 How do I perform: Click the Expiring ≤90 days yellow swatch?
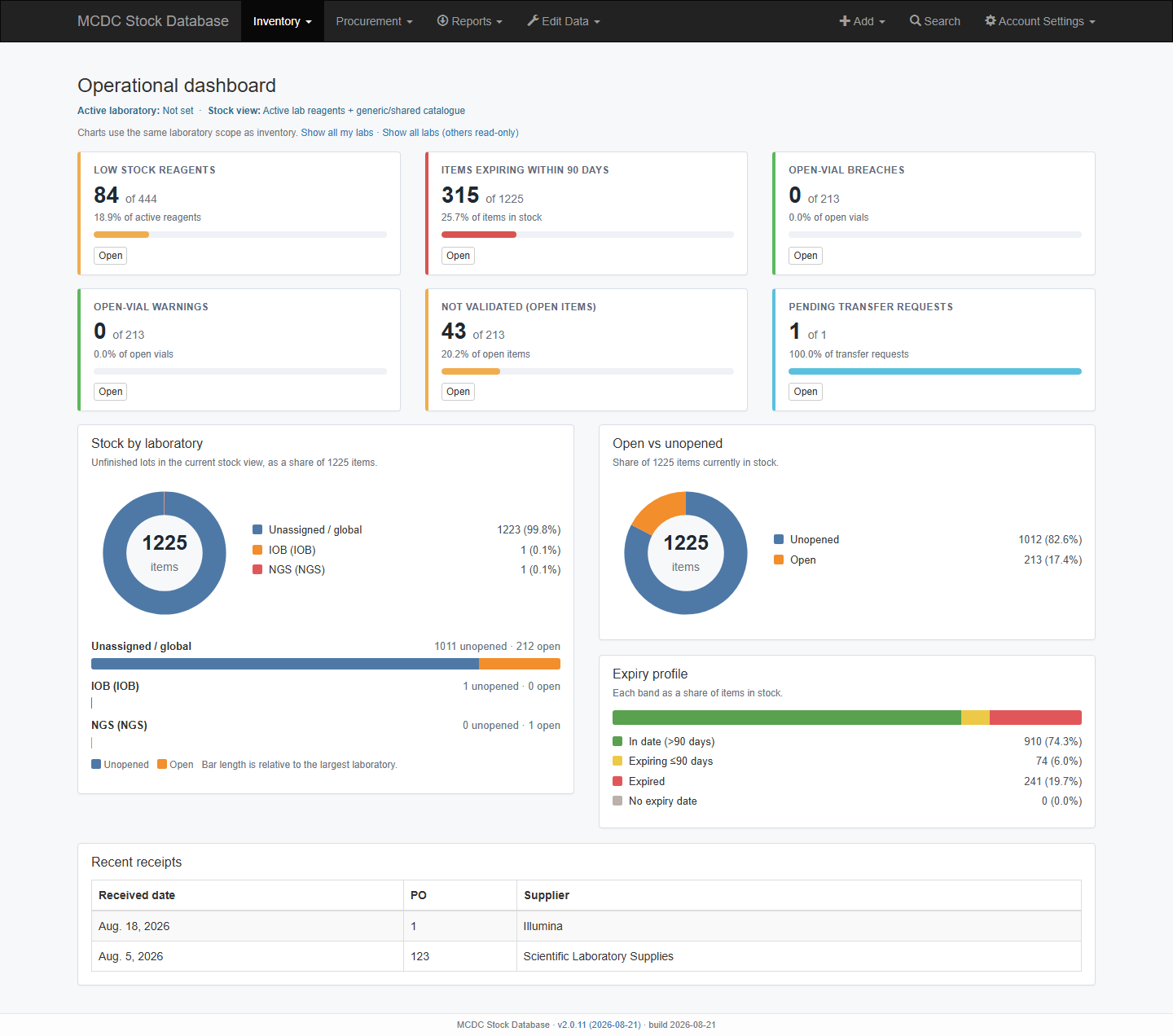coord(617,761)
